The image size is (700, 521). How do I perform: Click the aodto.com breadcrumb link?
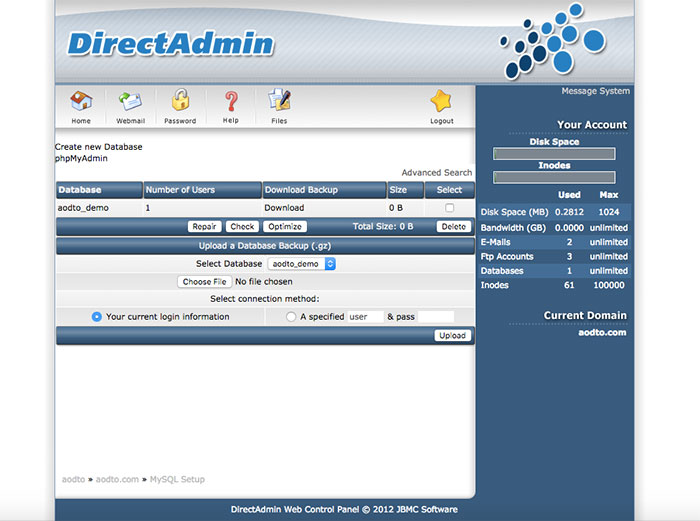117,479
